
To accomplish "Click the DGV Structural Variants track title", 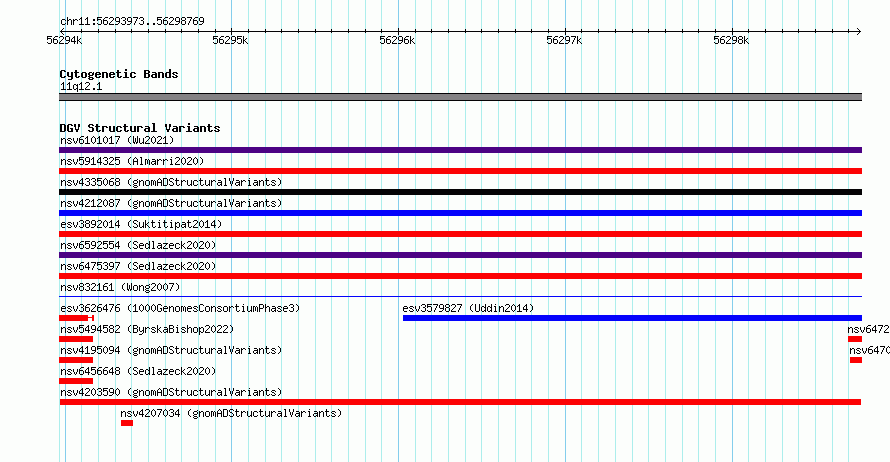I will pos(140,128).
